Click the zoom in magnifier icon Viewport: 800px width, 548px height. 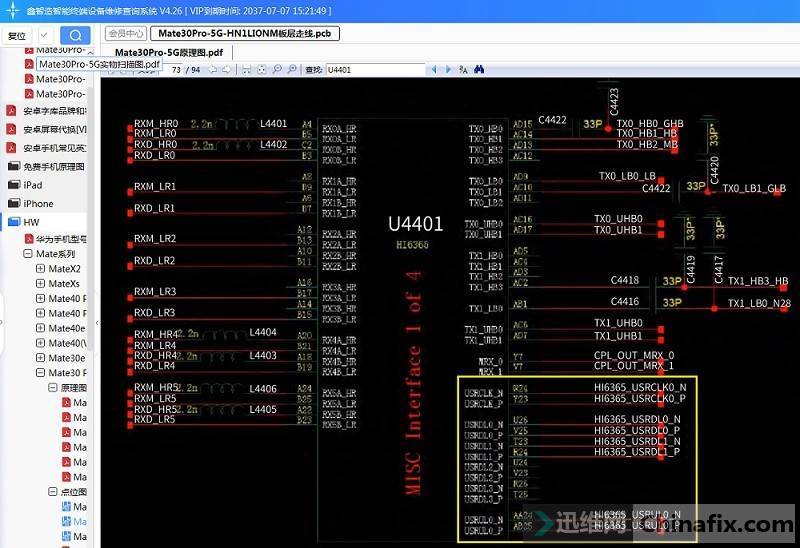292,69
